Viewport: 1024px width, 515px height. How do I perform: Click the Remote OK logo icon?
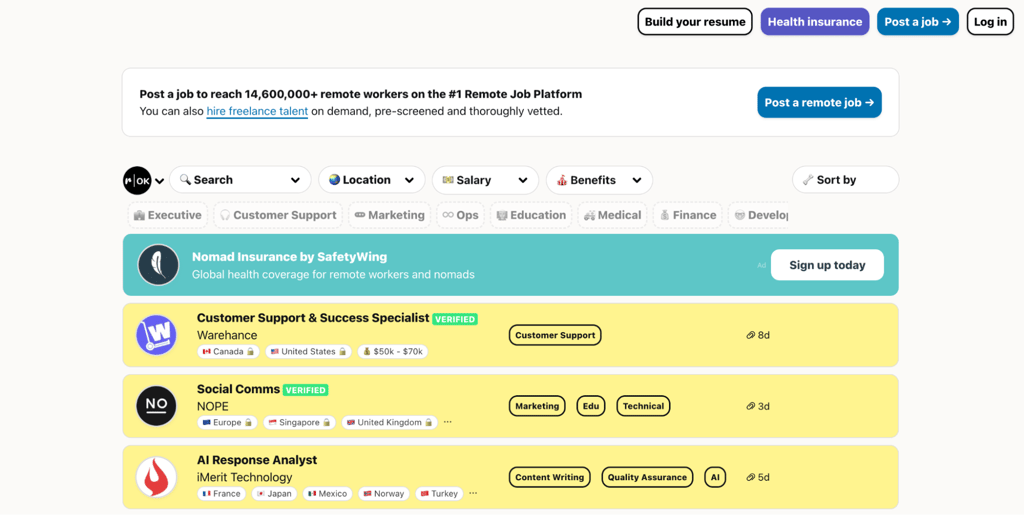point(137,180)
